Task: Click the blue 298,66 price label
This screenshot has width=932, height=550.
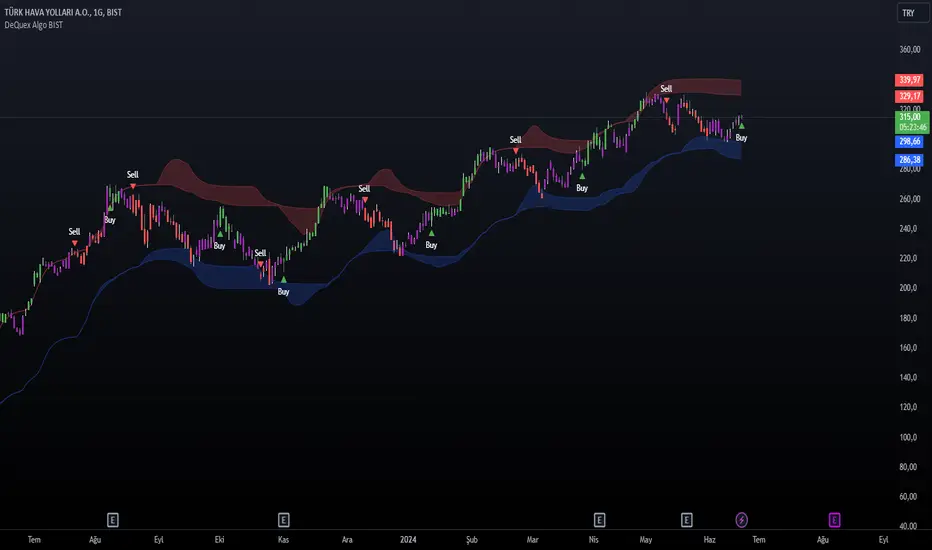Action: pyautogui.click(x=909, y=142)
